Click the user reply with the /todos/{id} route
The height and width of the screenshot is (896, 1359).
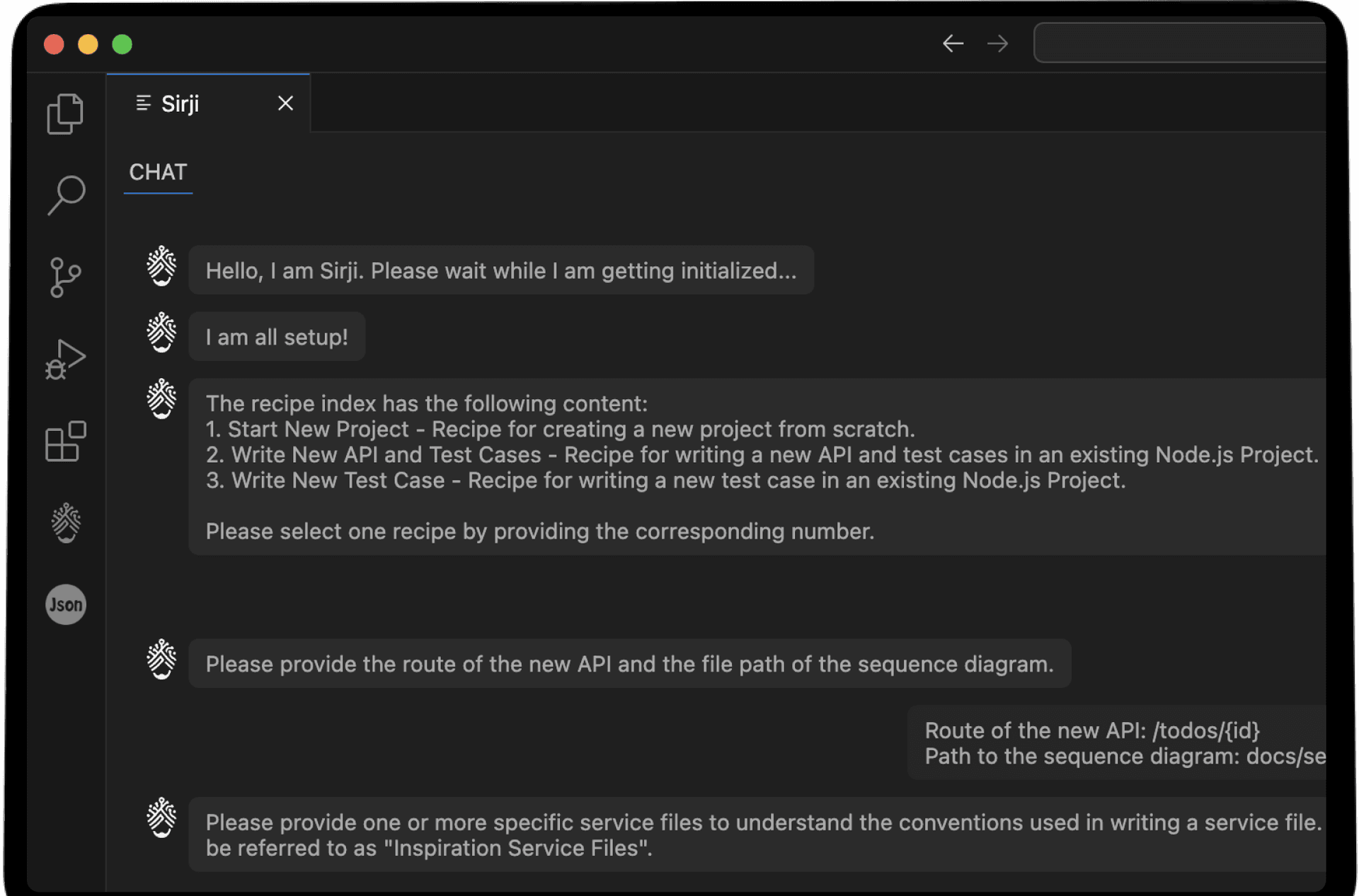pos(1118,743)
